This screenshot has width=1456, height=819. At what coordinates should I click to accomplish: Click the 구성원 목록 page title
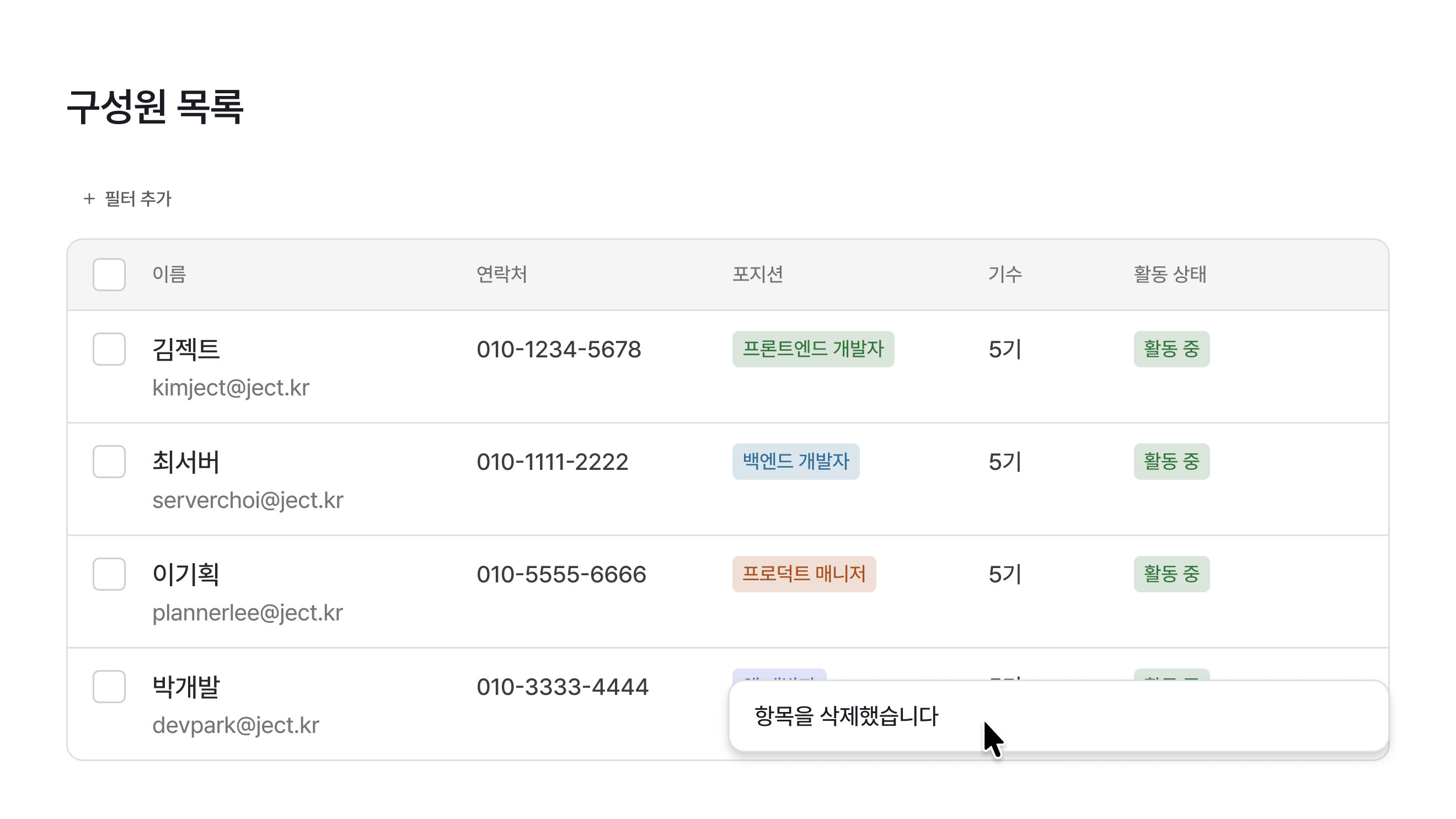click(155, 106)
